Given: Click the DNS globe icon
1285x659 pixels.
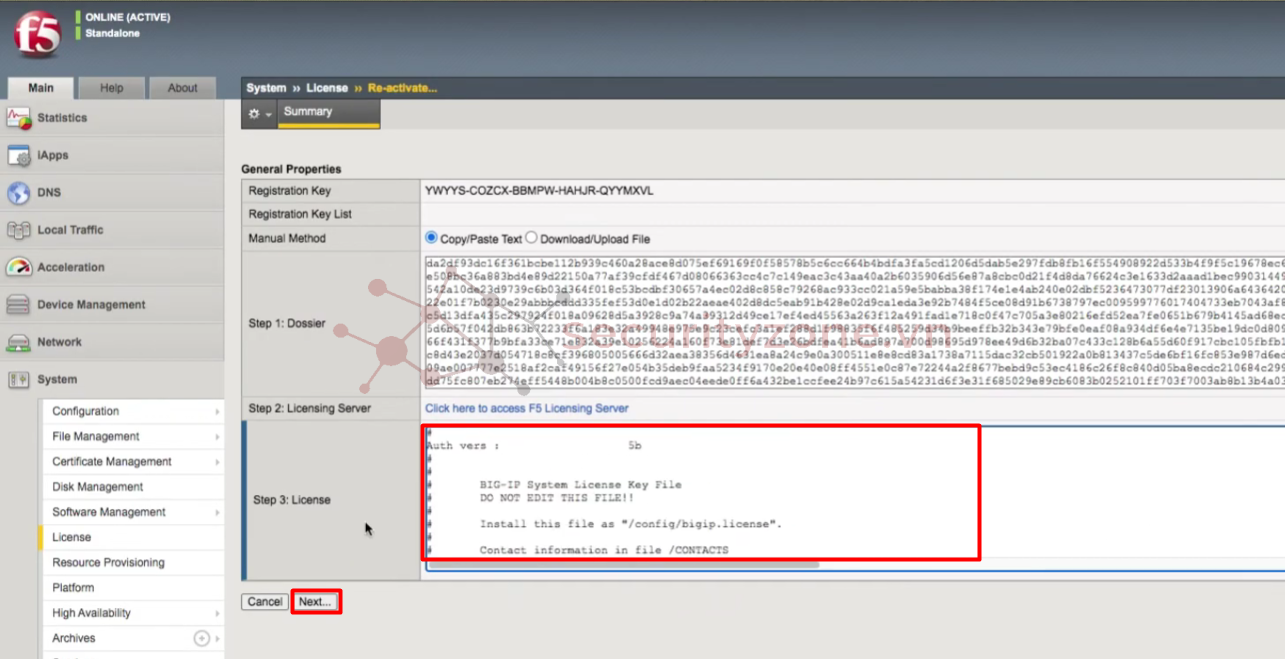Looking at the screenshot, I should pyautogui.click(x=18, y=193).
